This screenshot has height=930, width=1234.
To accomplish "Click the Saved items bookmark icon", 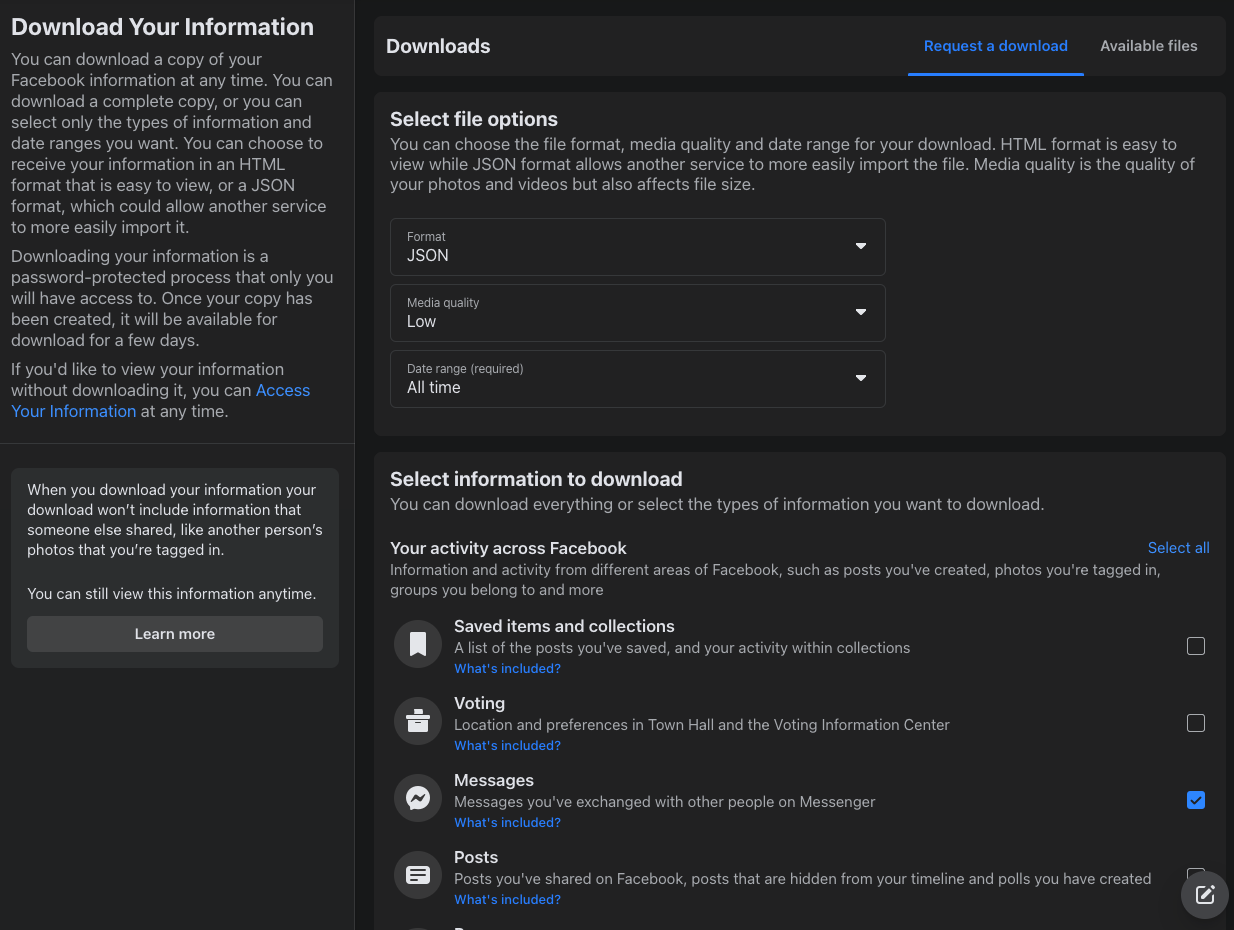I will (418, 645).
